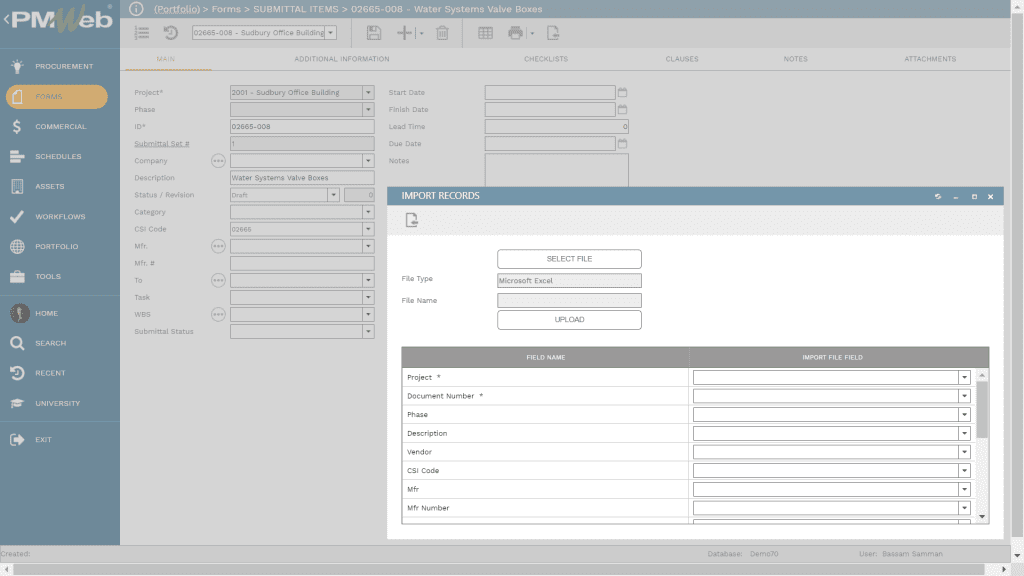Viewport: 1024px width, 576px height.
Task: Click into the Mfr. # input field
Action: click(x=302, y=263)
